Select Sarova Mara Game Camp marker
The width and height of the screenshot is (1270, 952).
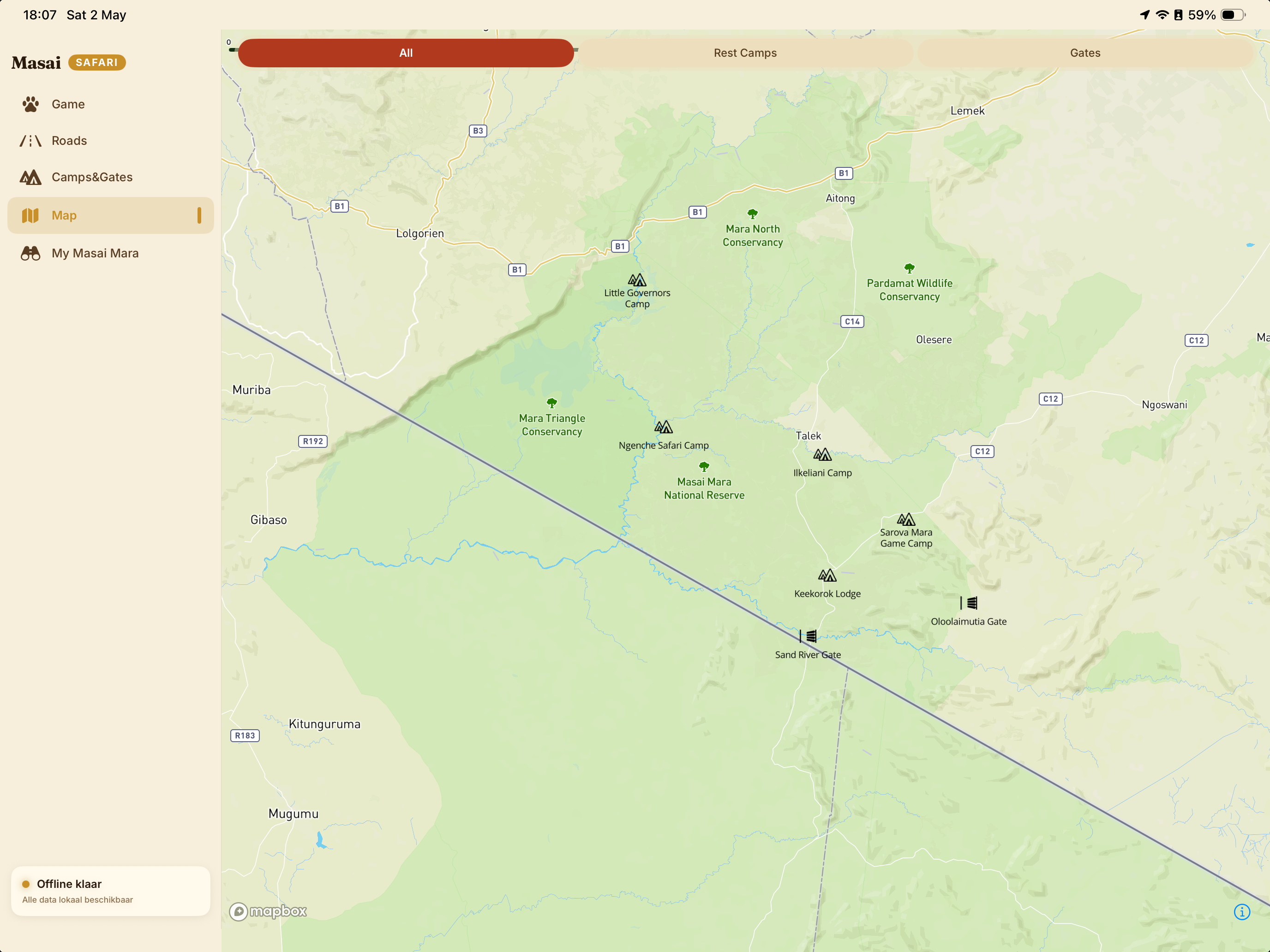coord(906,519)
